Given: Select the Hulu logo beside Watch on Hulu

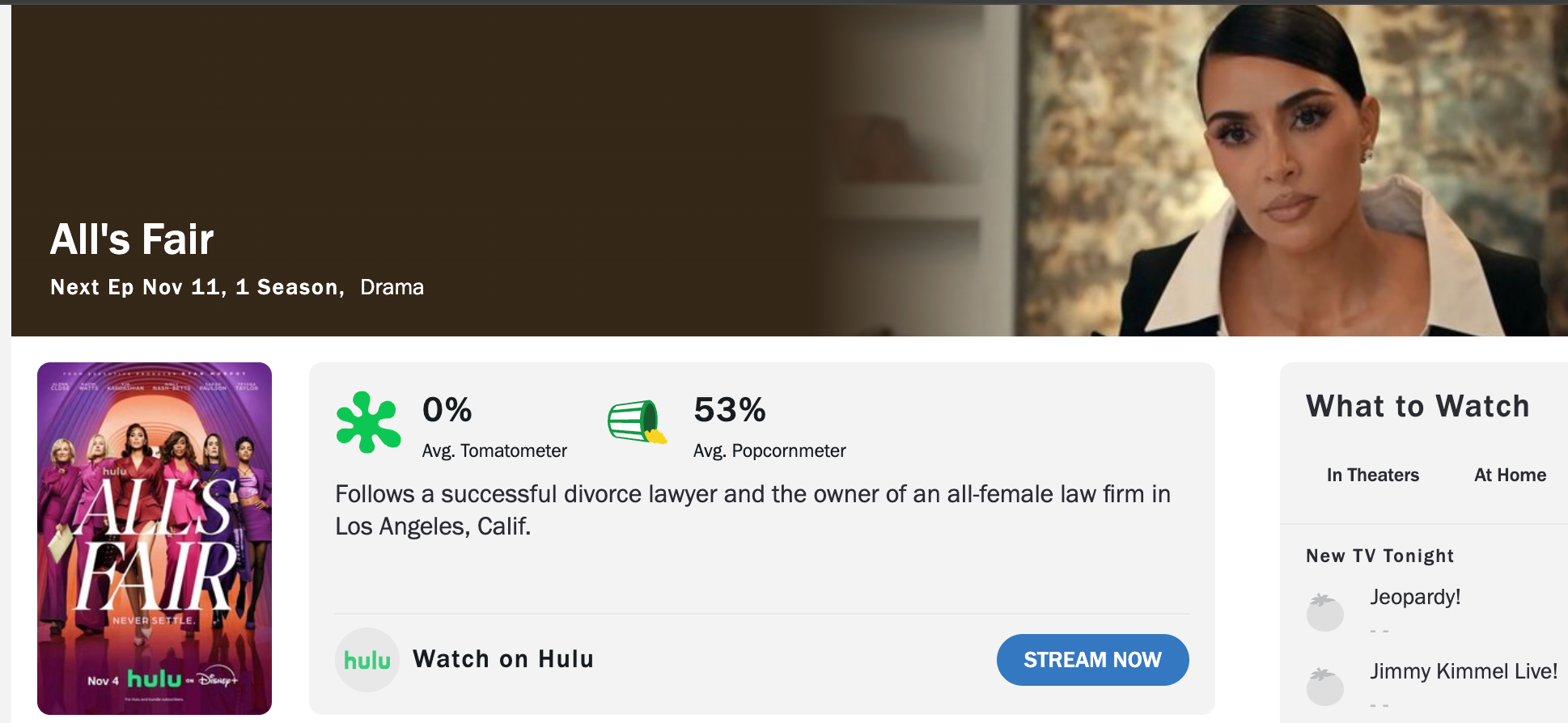Looking at the screenshot, I should [x=368, y=660].
